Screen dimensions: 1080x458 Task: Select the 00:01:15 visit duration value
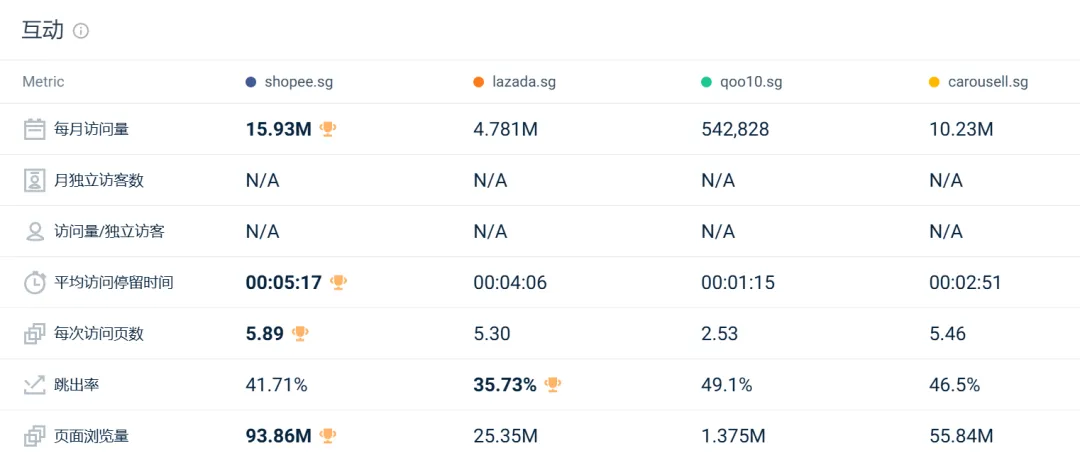(x=738, y=282)
